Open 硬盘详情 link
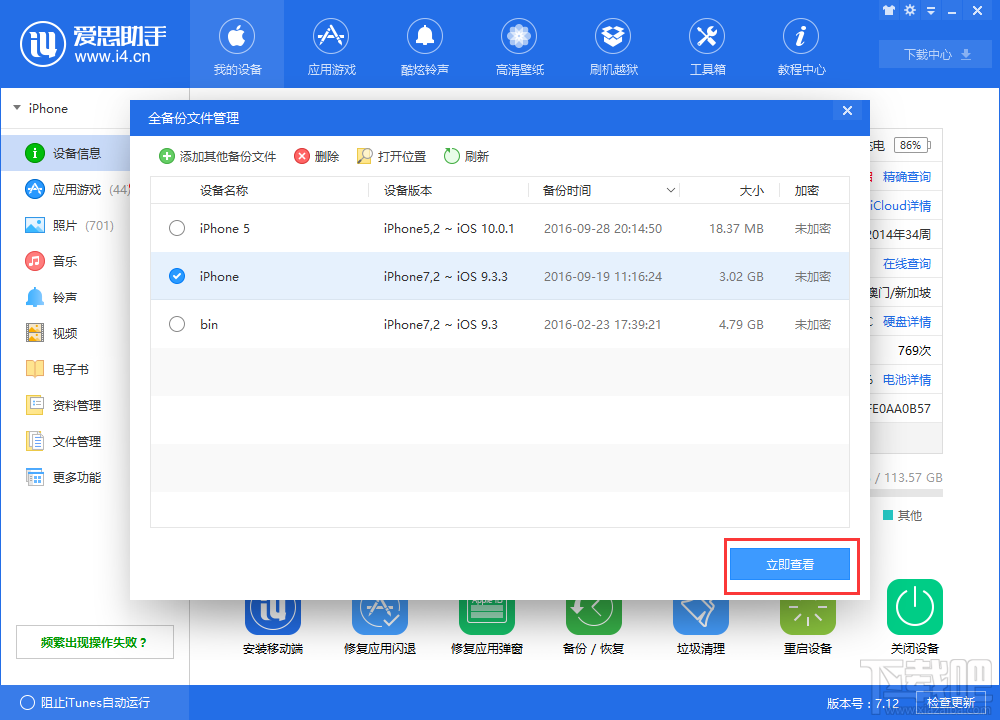 (906, 321)
